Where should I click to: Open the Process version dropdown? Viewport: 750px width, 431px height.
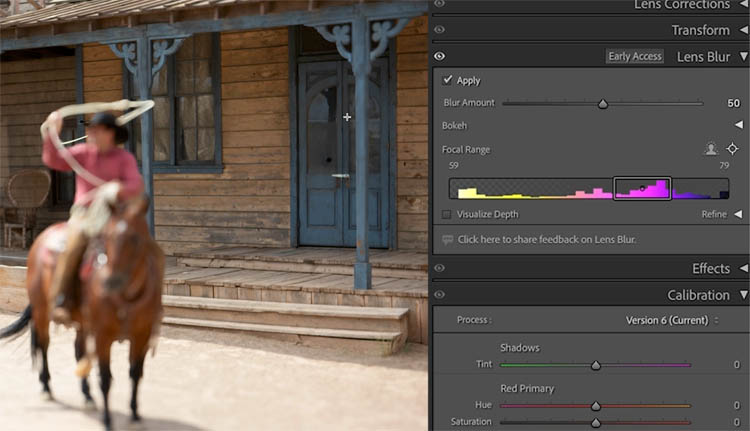point(672,320)
